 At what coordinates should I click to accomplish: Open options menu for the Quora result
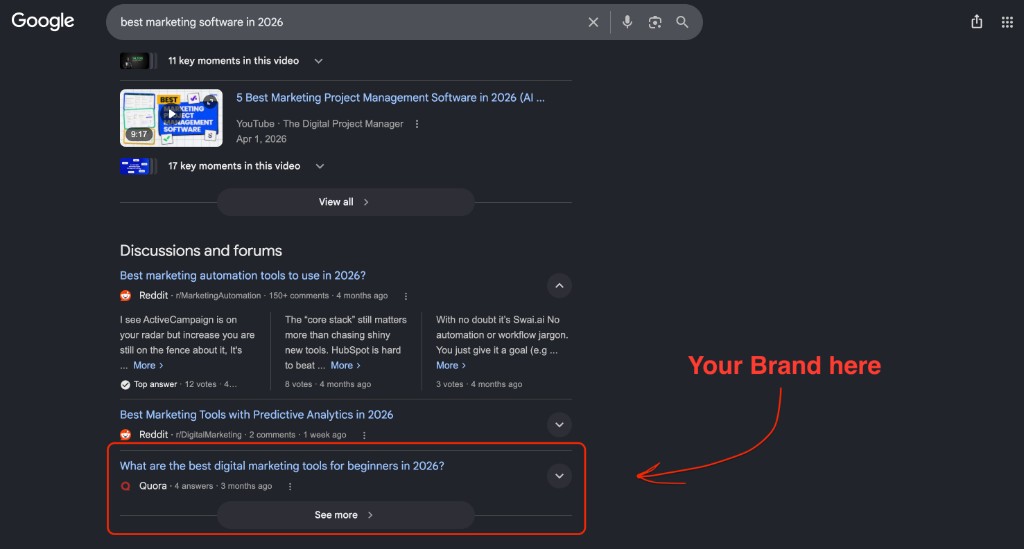point(290,486)
